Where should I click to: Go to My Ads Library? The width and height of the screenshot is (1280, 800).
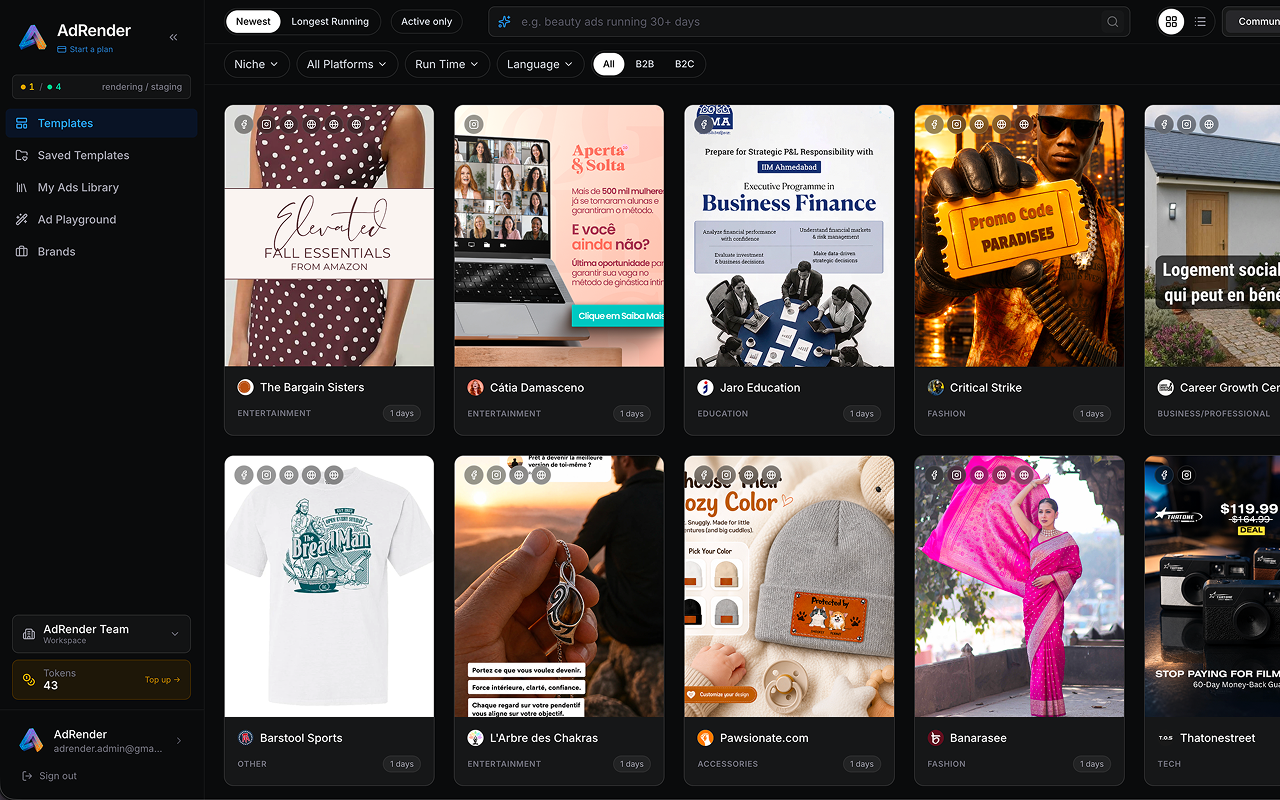[x=101, y=187]
